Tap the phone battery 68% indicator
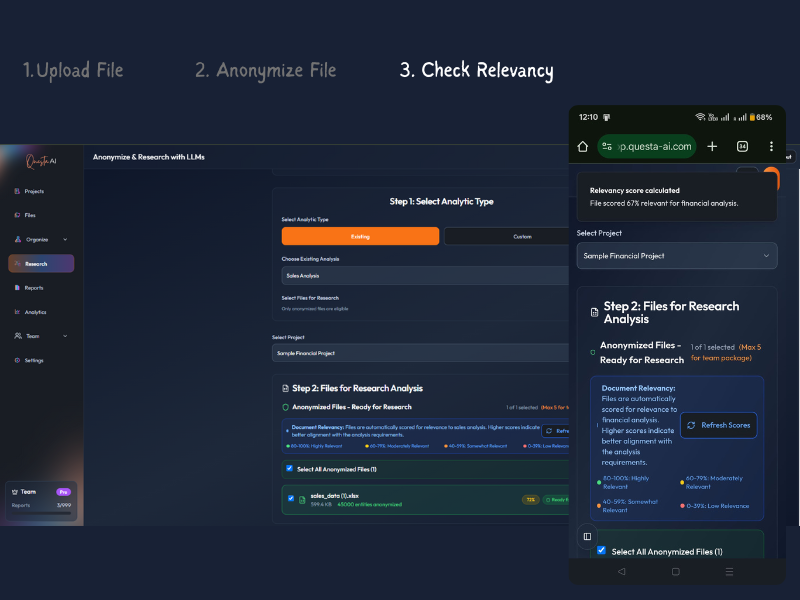The height and width of the screenshot is (600, 800). 761,117
